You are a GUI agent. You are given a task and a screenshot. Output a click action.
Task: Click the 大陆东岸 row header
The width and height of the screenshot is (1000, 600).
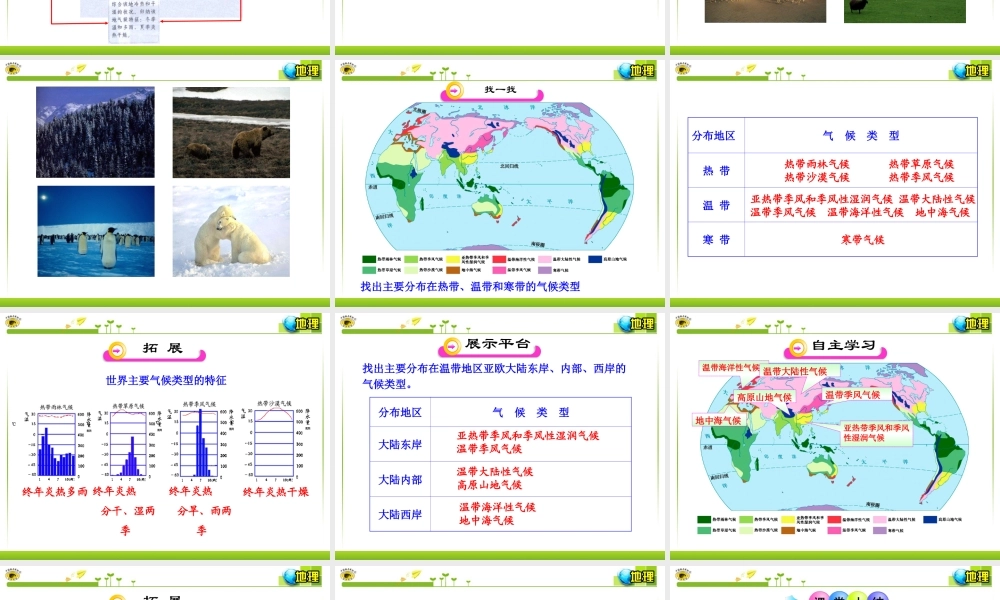click(x=400, y=445)
